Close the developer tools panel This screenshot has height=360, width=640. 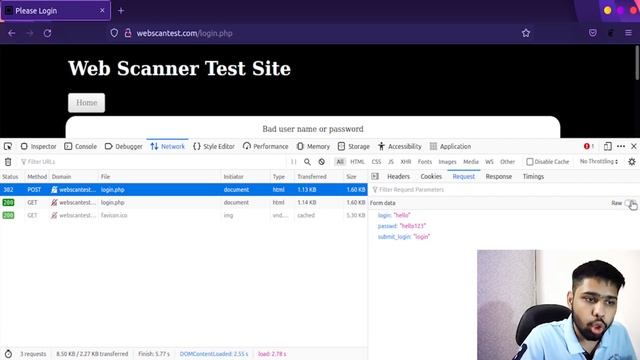634,146
